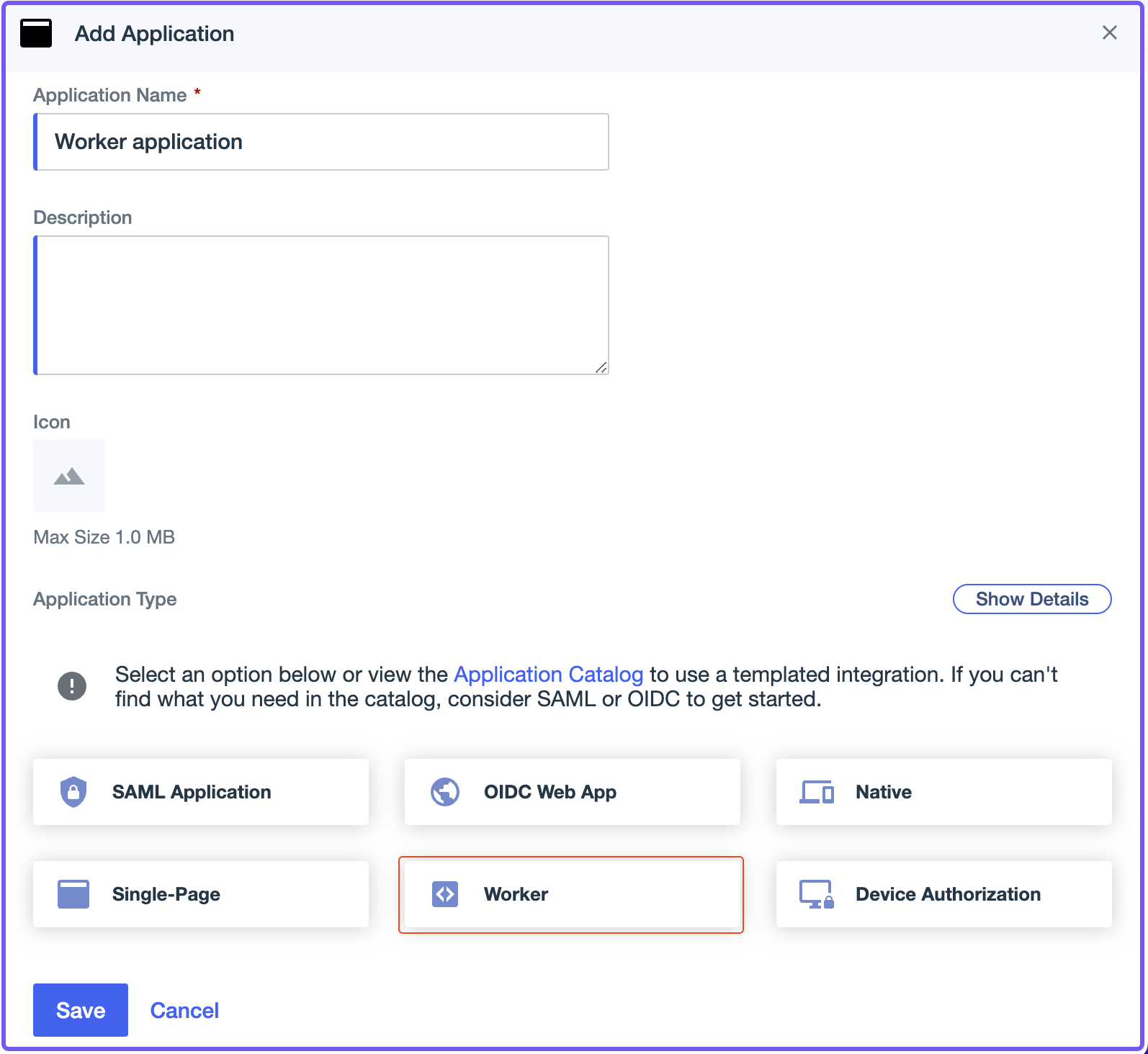This screenshot has height=1054, width=1148.
Task: Click the exclamation info icon
Action: pos(72,686)
